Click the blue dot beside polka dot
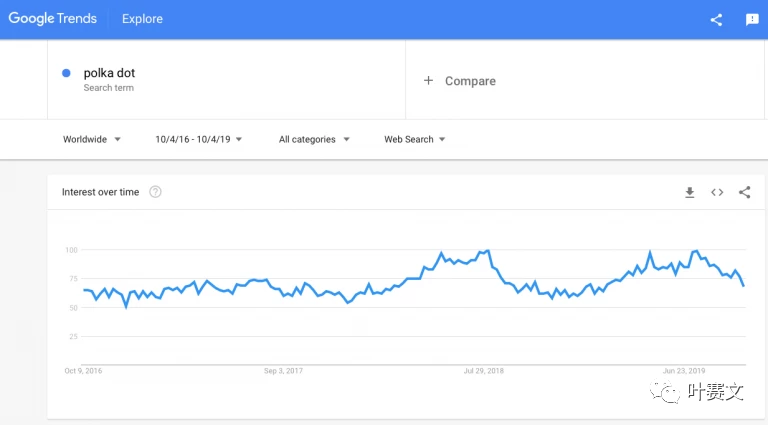The width and height of the screenshot is (768, 425). coord(66,73)
